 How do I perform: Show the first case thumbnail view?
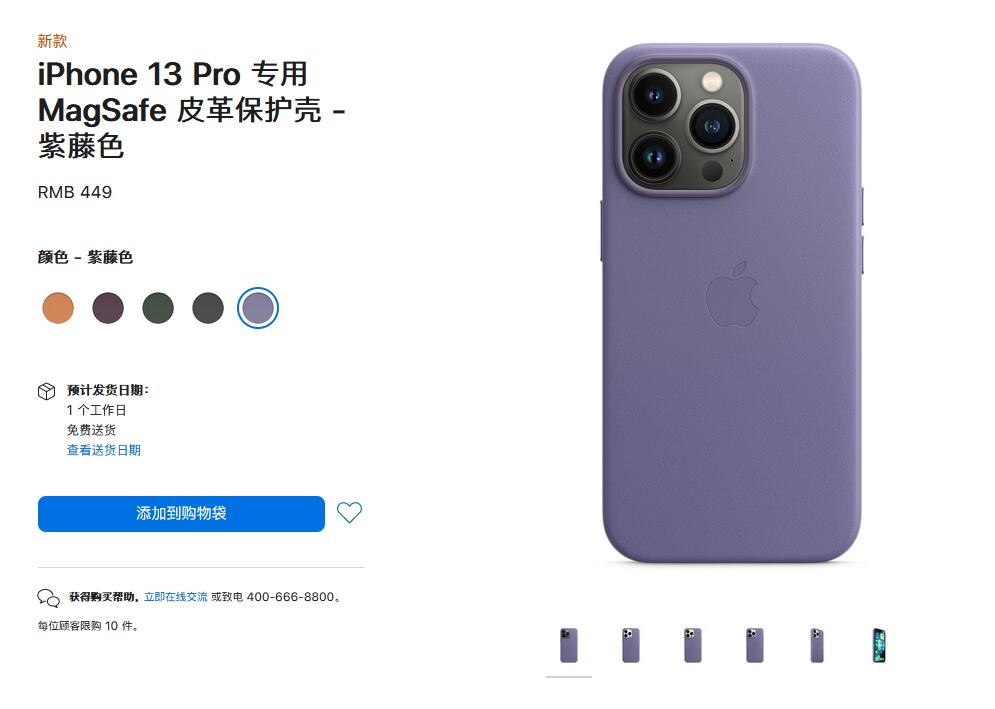tap(569, 646)
